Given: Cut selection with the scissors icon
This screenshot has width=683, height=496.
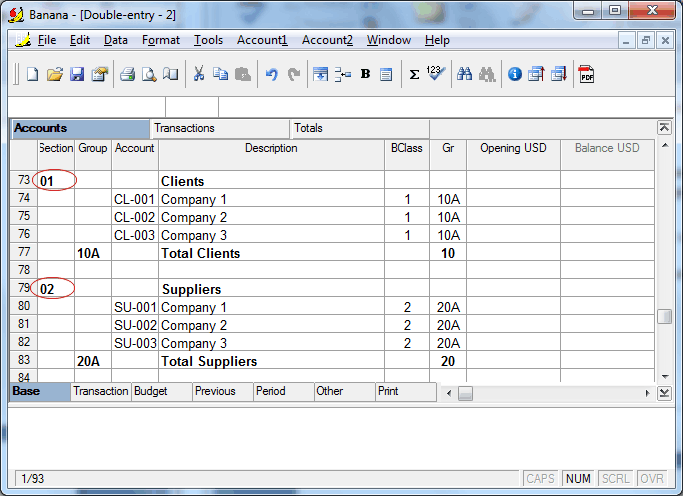Looking at the screenshot, I should (199, 74).
